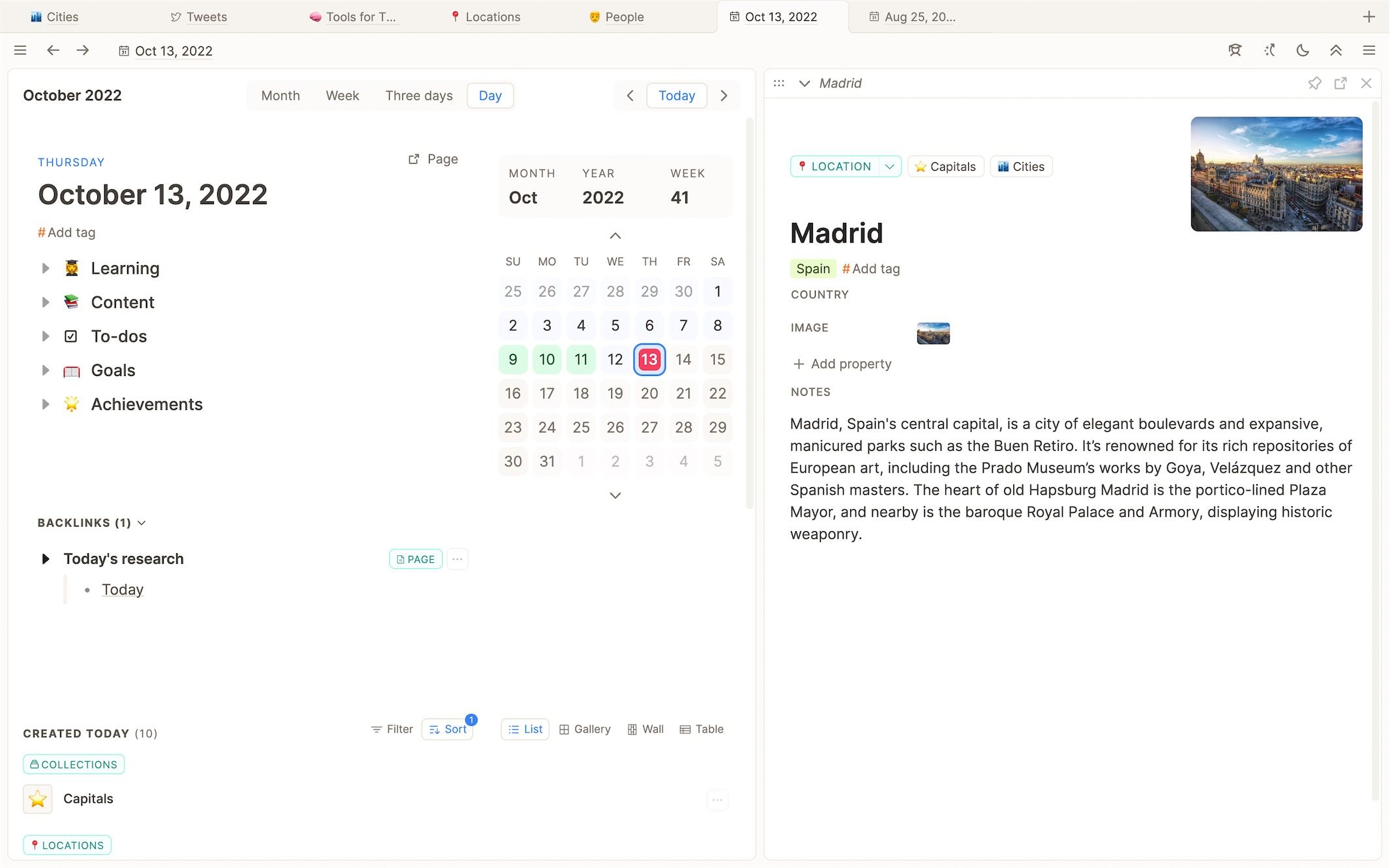Collapse the Backlinks section
1390x868 pixels.
click(x=142, y=523)
